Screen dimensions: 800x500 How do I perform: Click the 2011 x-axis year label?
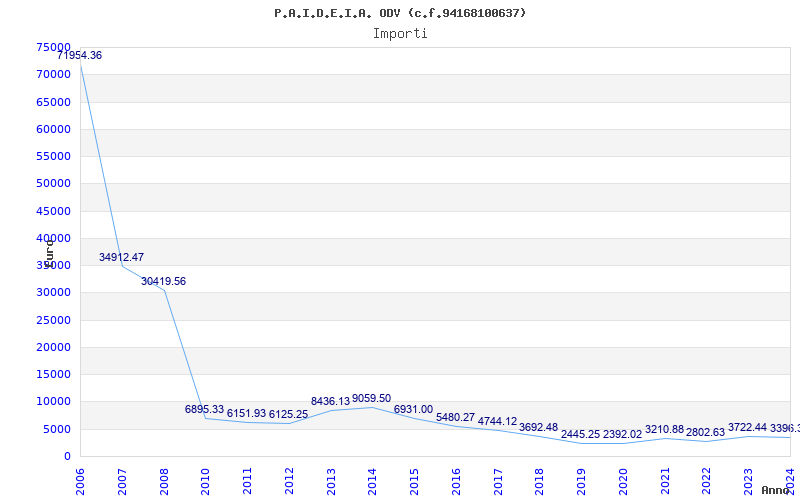pos(247,481)
